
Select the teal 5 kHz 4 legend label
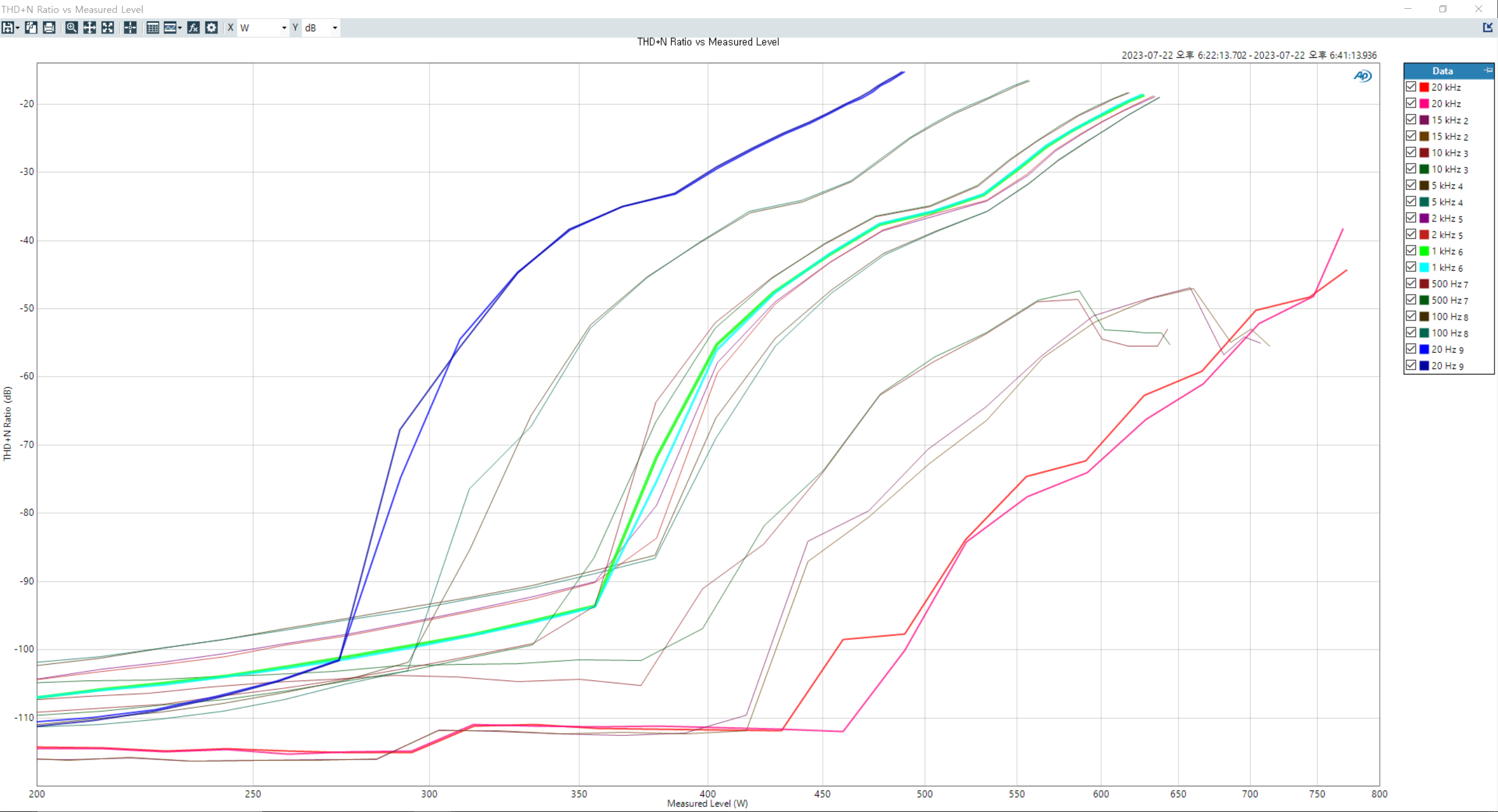1447,202
